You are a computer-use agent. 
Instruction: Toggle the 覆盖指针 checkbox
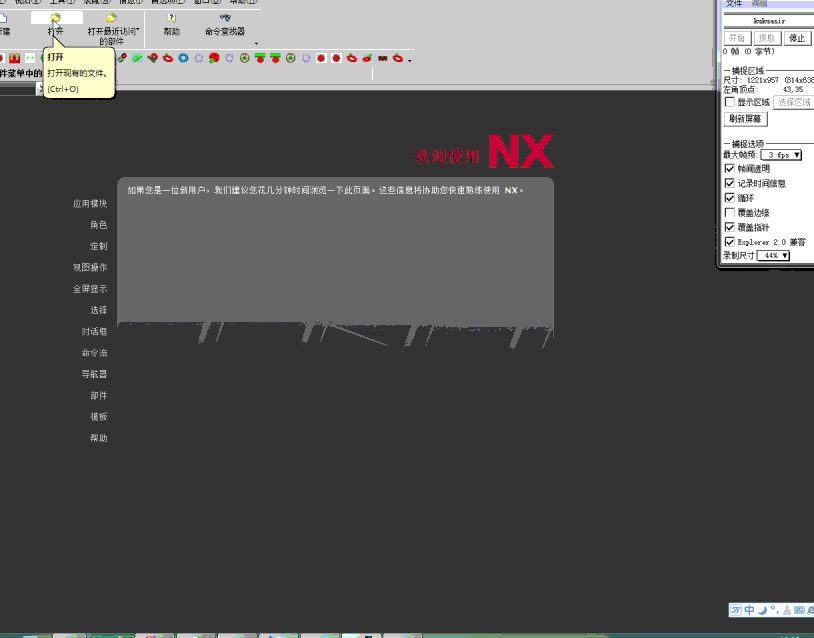729,227
